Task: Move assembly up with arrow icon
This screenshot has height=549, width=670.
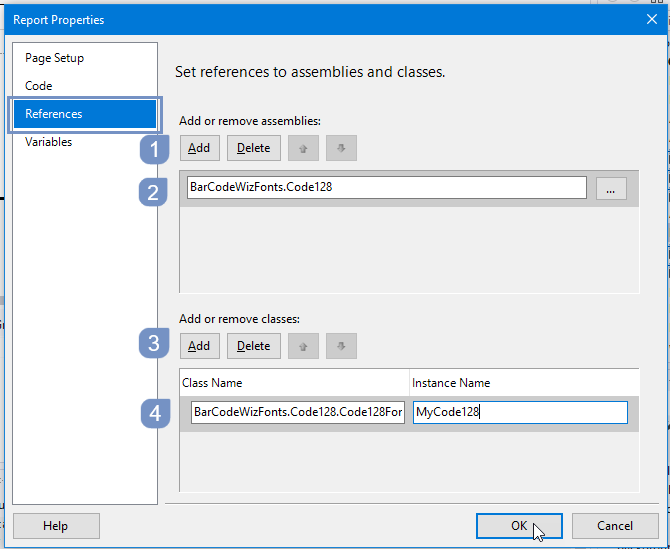Action: (303, 148)
